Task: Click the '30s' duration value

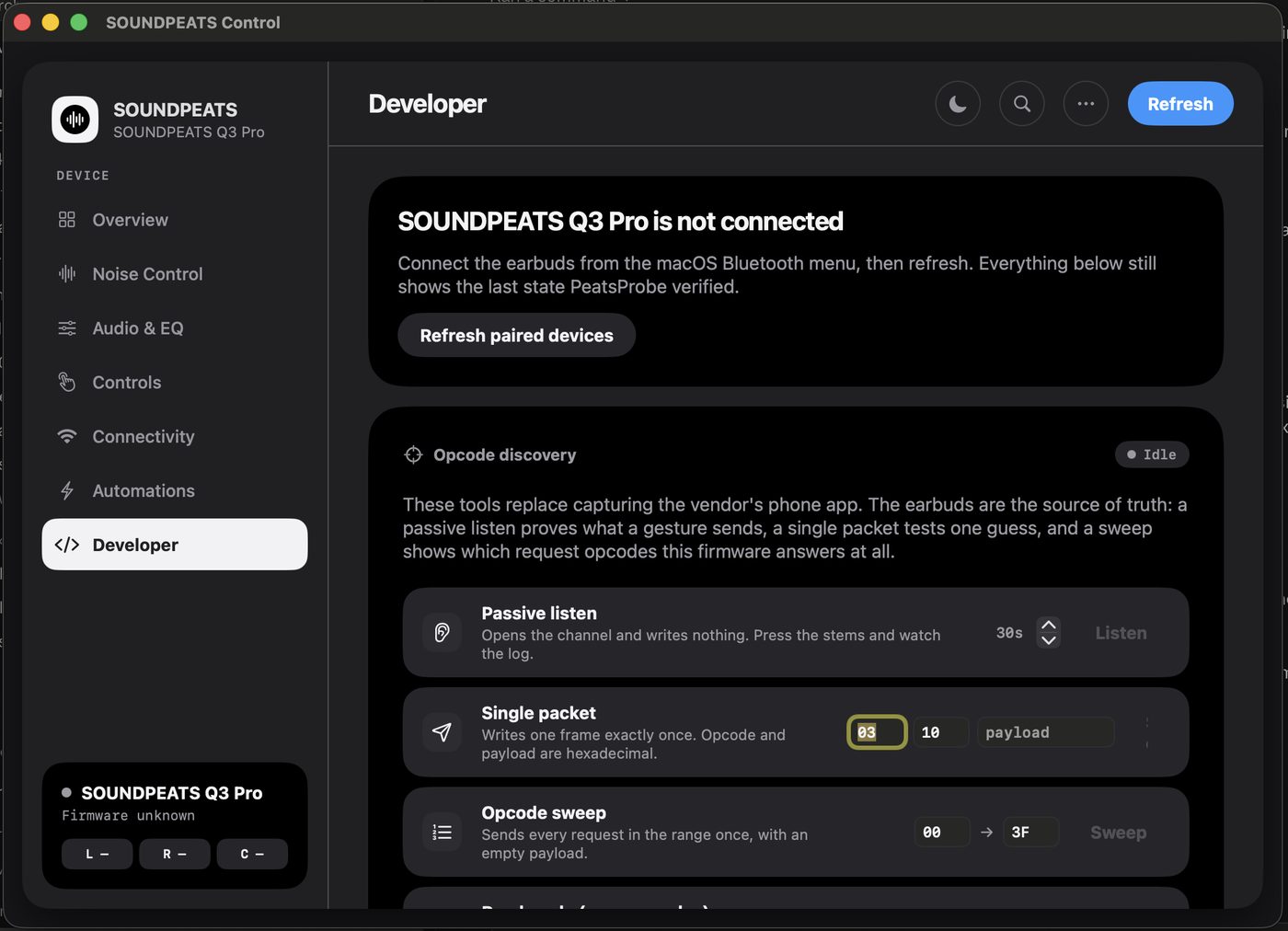Action: point(1009,633)
